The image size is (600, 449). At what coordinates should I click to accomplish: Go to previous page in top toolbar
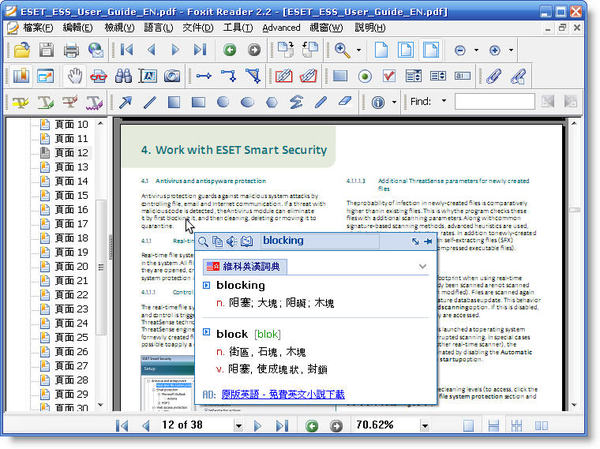pyautogui.click(x=152, y=50)
